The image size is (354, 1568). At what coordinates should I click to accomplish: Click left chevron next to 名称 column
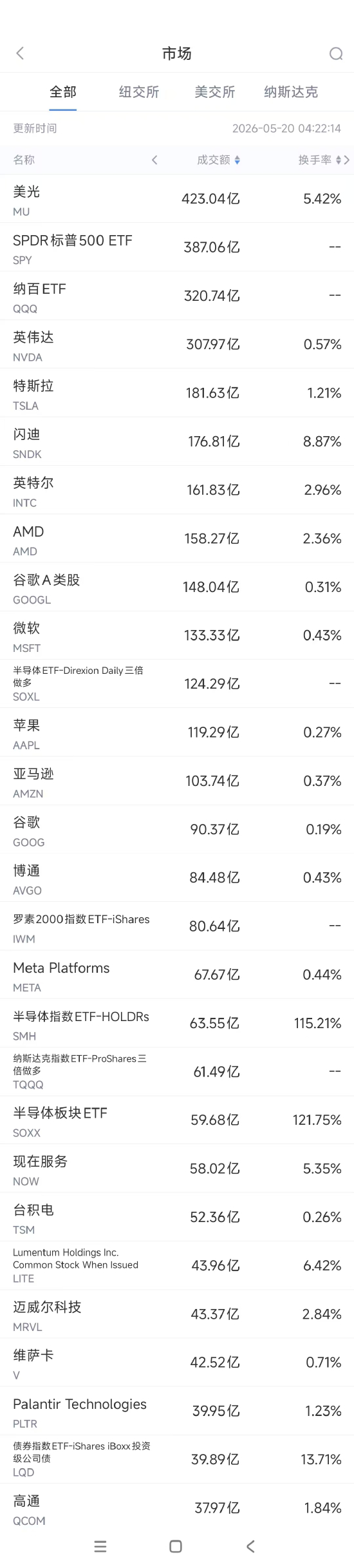tap(154, 160)
